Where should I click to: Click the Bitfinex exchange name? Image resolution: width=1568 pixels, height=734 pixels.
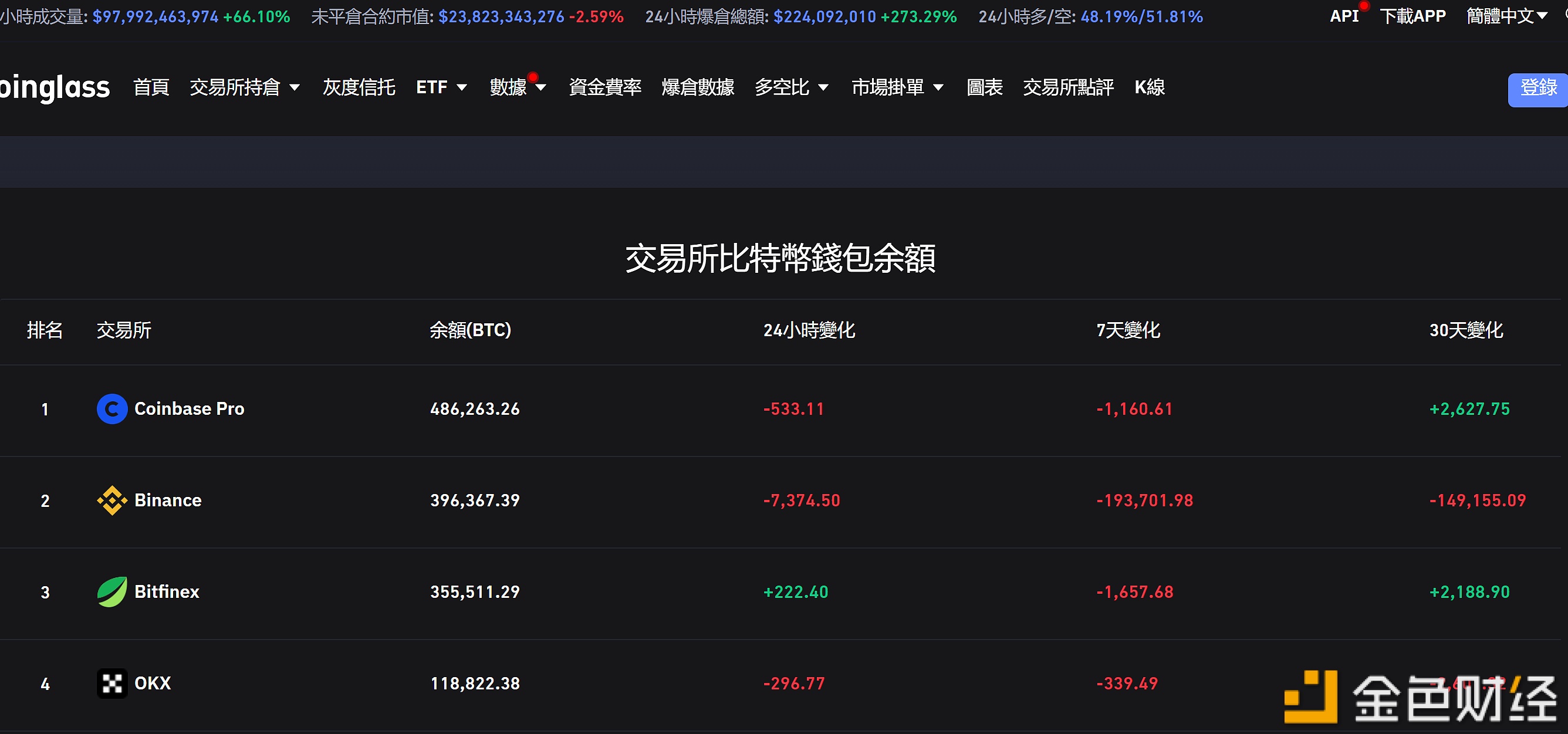point(166,592)
